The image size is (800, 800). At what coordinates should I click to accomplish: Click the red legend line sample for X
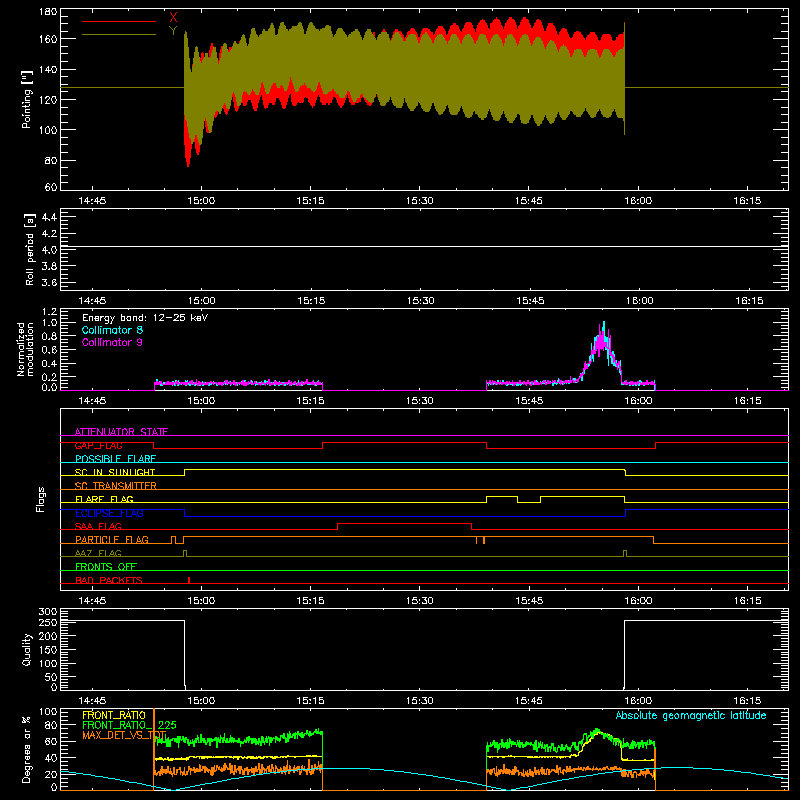[119, 21]
